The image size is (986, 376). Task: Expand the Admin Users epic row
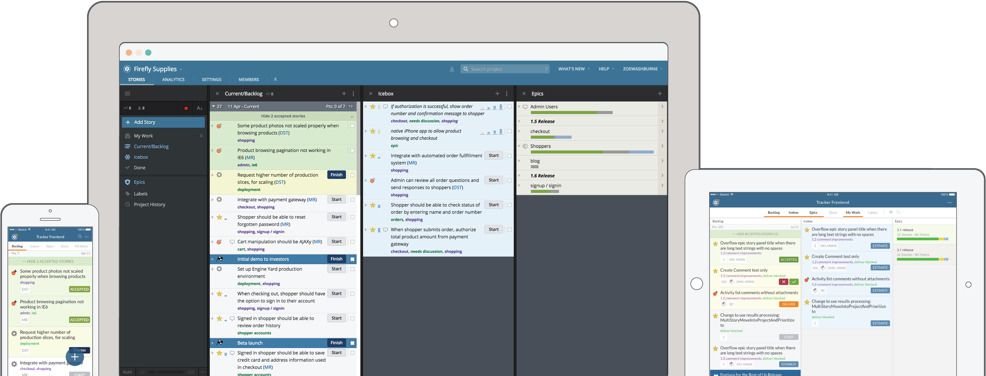click(519, 107)
